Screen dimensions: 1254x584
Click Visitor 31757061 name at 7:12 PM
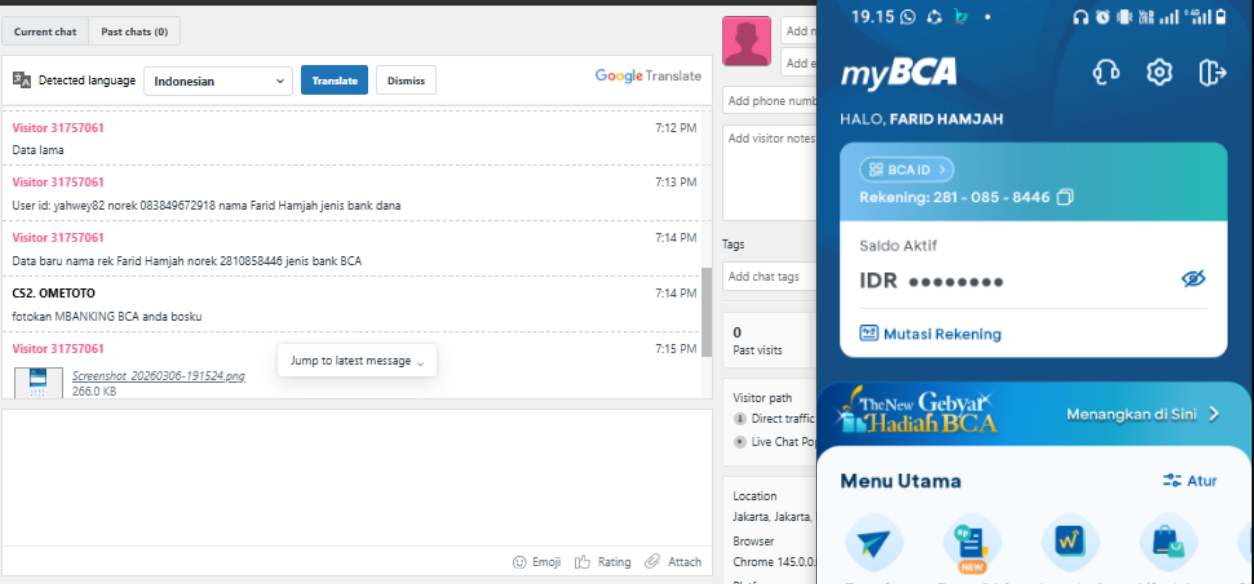[58, 128]
